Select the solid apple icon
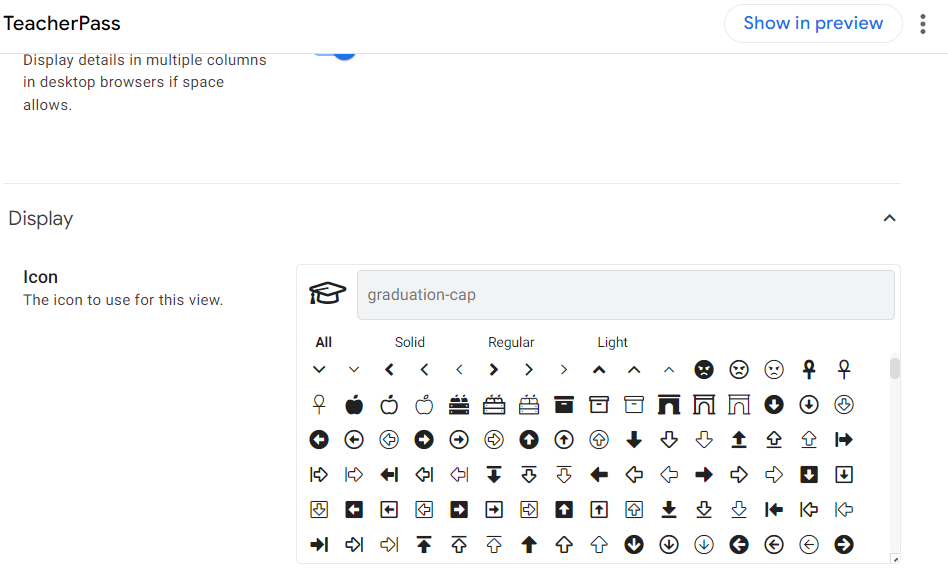 pos(354,405)
